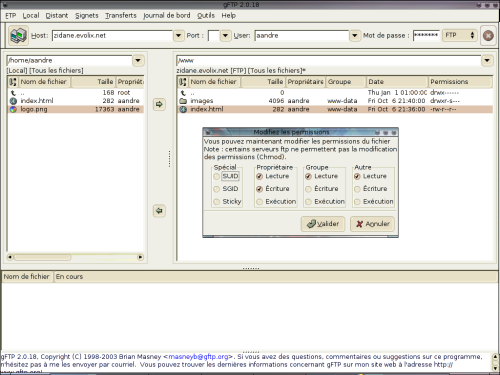Open the host history dropdown
The width and height of the screenshot is (500, 375).
(179, 35)
